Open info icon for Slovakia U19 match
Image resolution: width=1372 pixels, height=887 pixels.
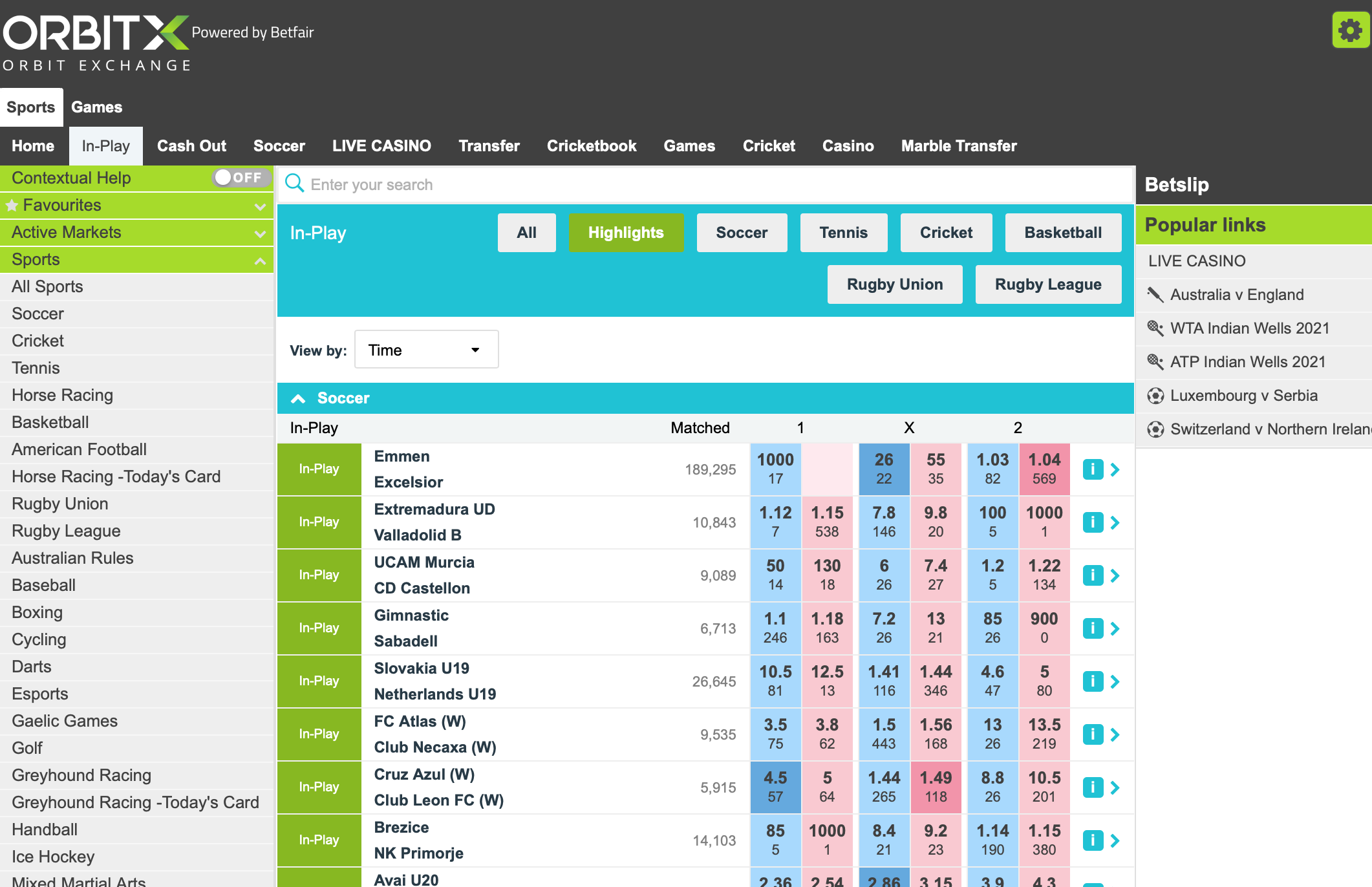pyautogui.click(x=1093, y=681)
